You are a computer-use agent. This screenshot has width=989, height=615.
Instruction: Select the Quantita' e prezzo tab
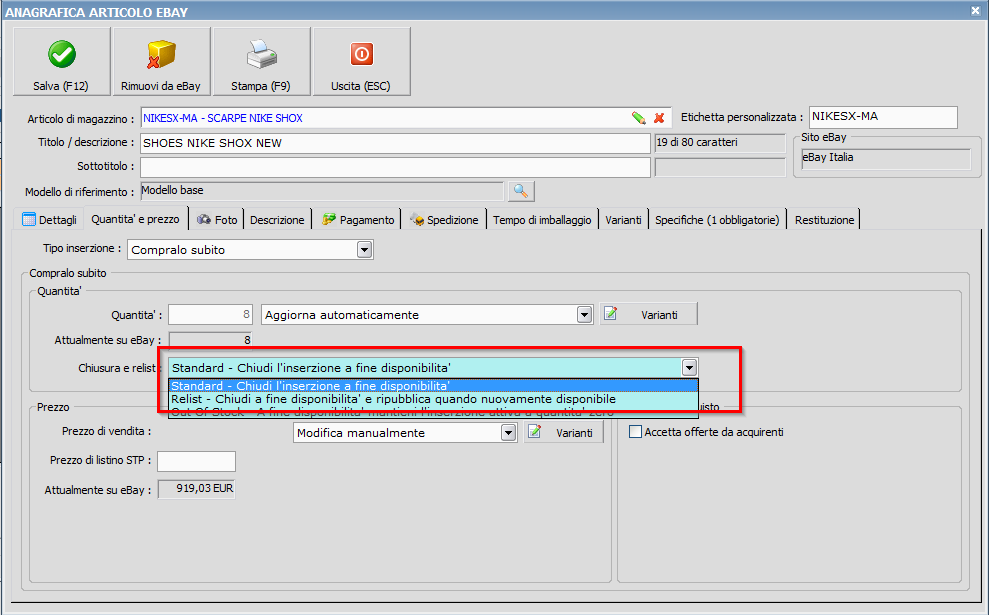click(136, 219)
